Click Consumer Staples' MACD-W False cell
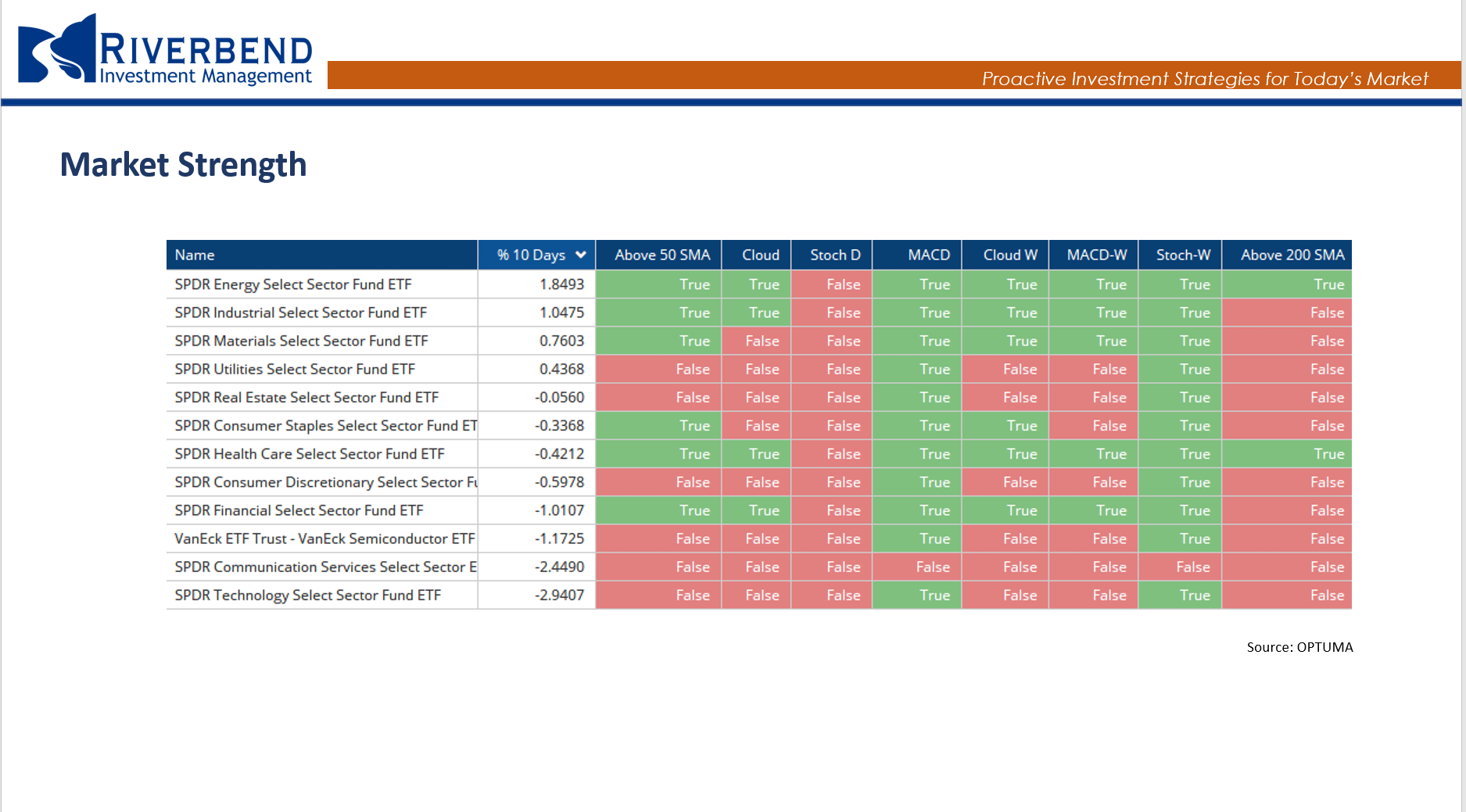Viewport: 1466px width, 812px height. point(1094,425)
